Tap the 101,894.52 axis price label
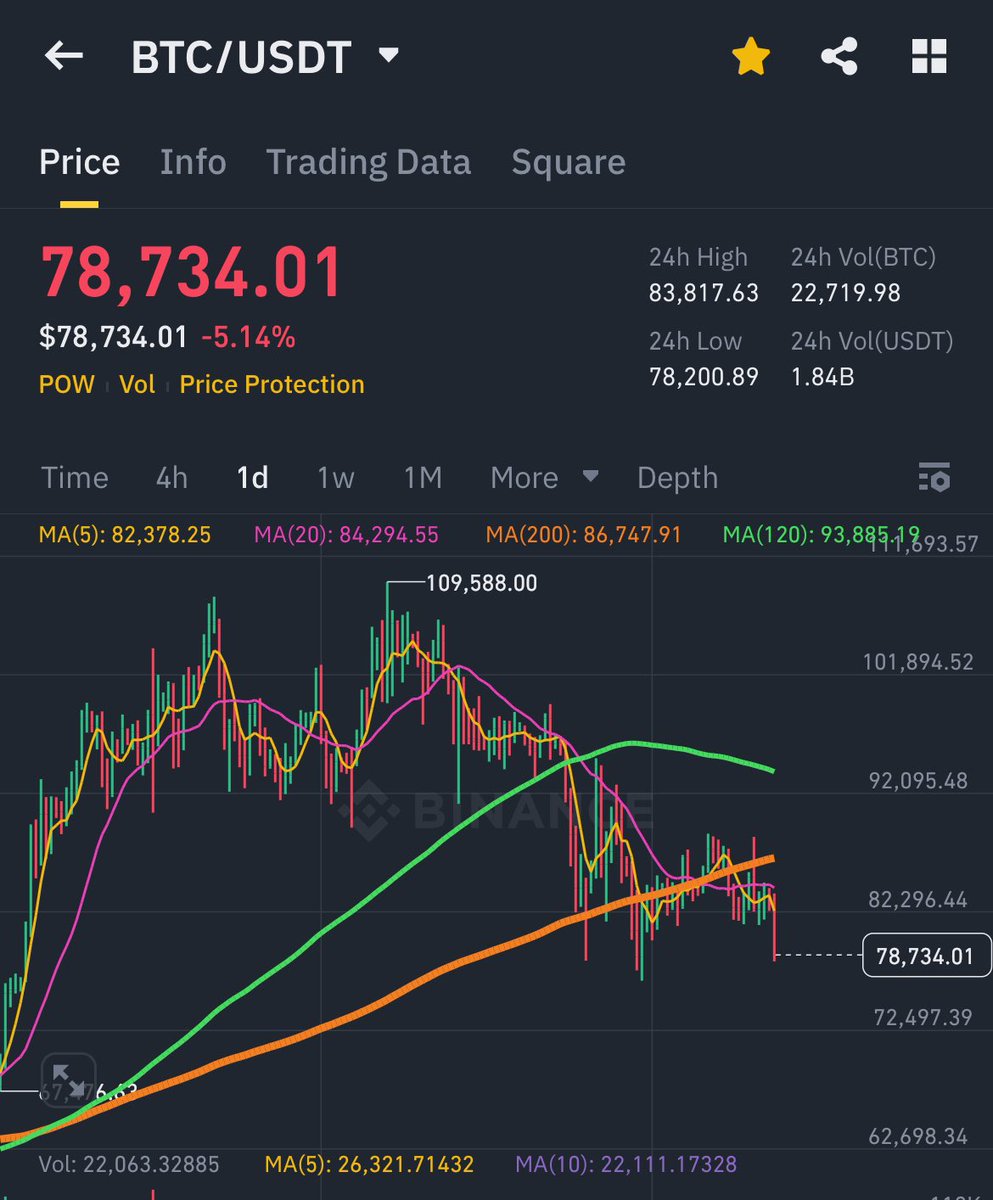The width and height of the screenshot is (993, 1200). 918,662
